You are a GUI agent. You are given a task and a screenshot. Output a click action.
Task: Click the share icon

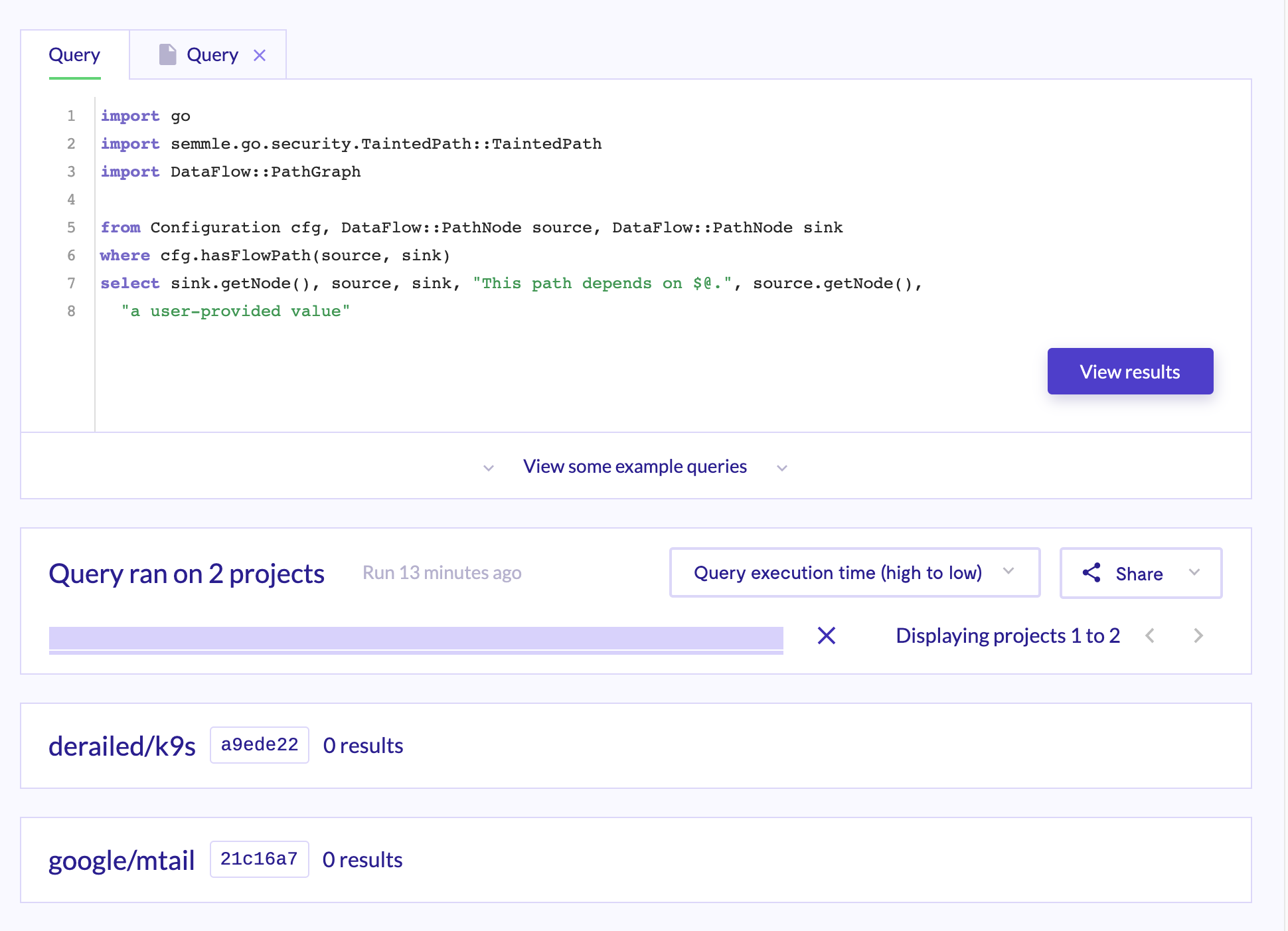coord(1091,573)
